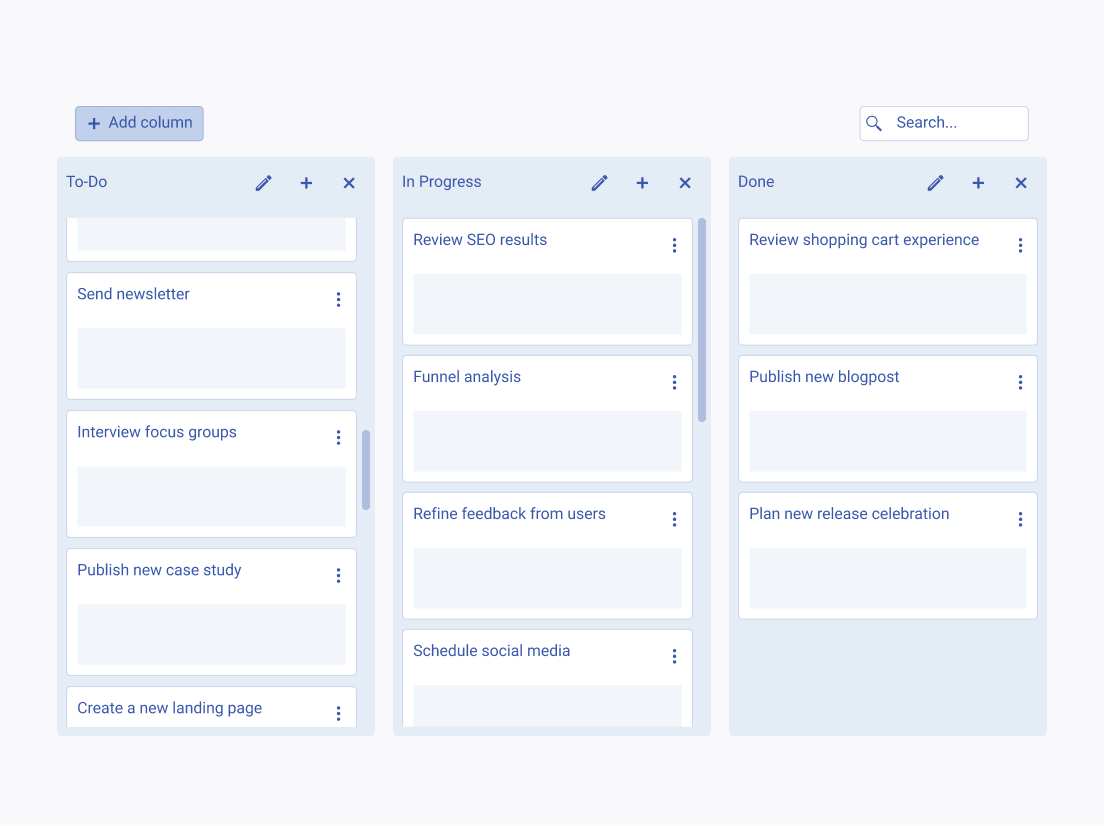Select the Send newsletter card title
Screen dimensions: 1104x826
point(133,294)
